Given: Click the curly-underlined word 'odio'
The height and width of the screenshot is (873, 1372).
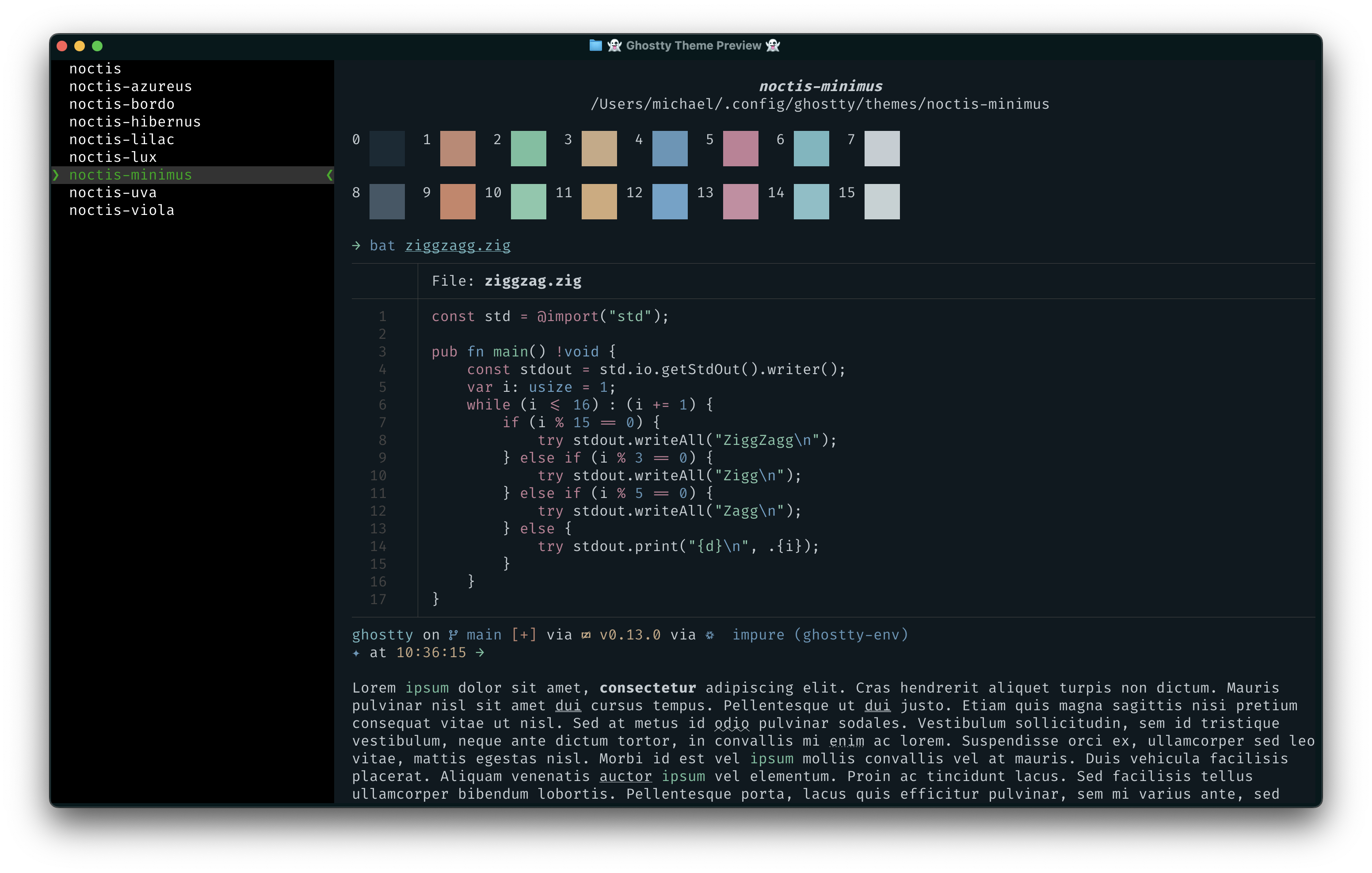Looking at the screenshot, I should point(732,724).
